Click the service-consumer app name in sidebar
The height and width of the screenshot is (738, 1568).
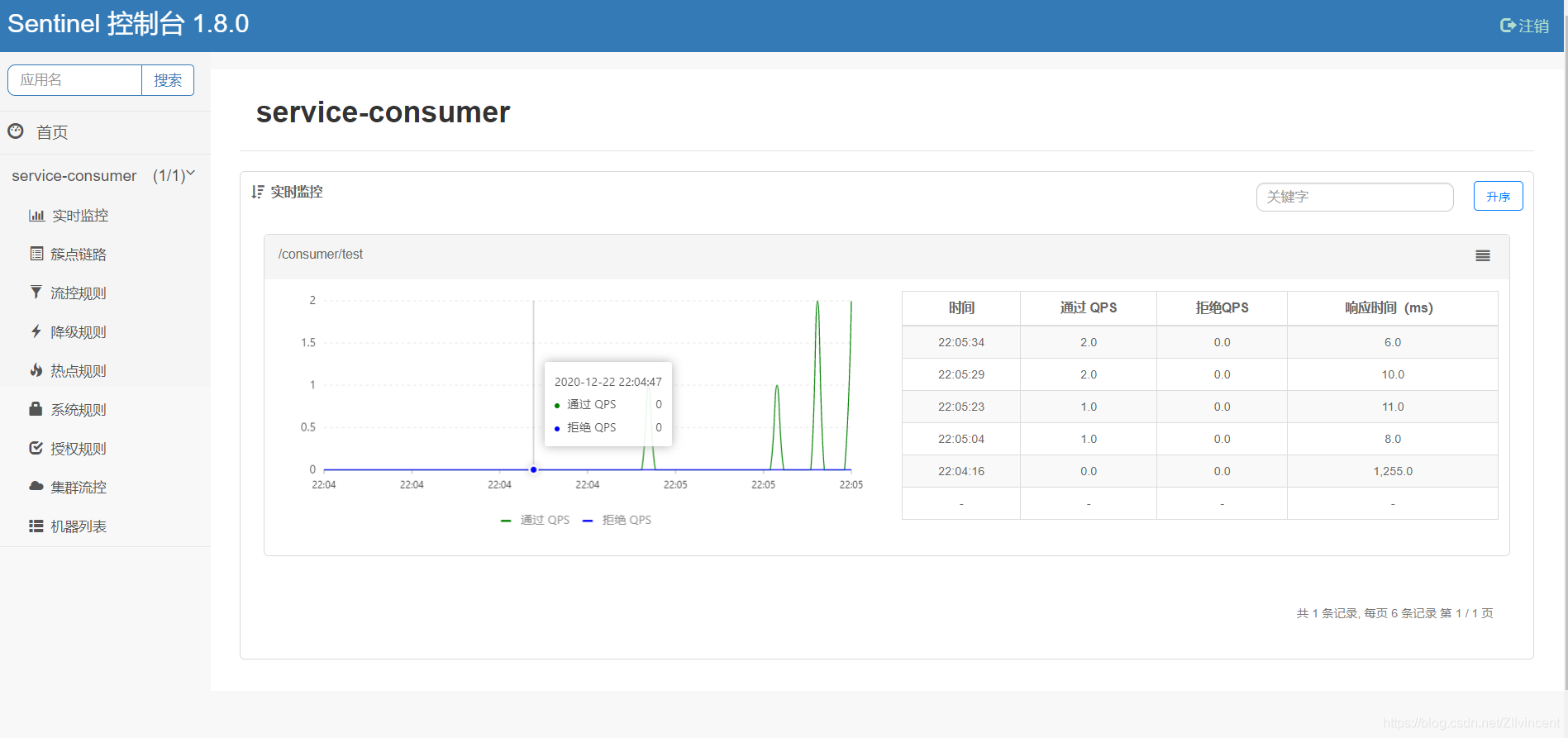(x=74, y=176)
